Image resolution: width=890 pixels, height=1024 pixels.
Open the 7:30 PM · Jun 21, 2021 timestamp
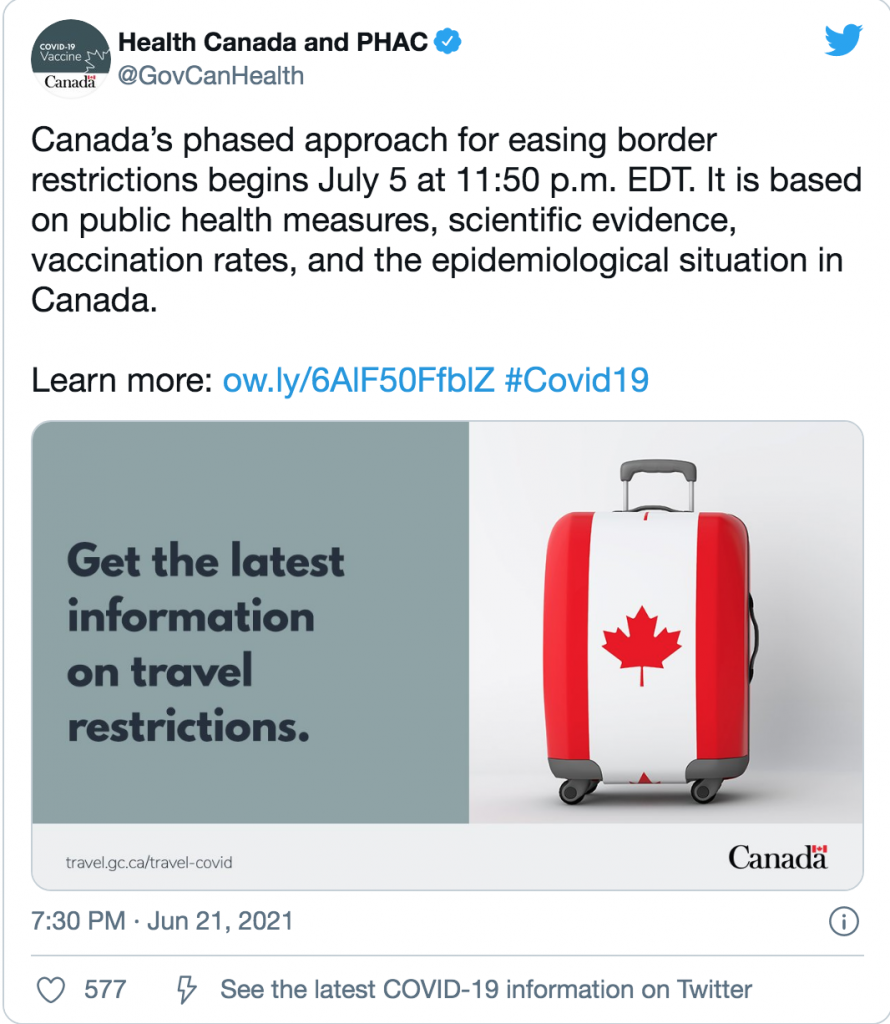click(162, 921)
